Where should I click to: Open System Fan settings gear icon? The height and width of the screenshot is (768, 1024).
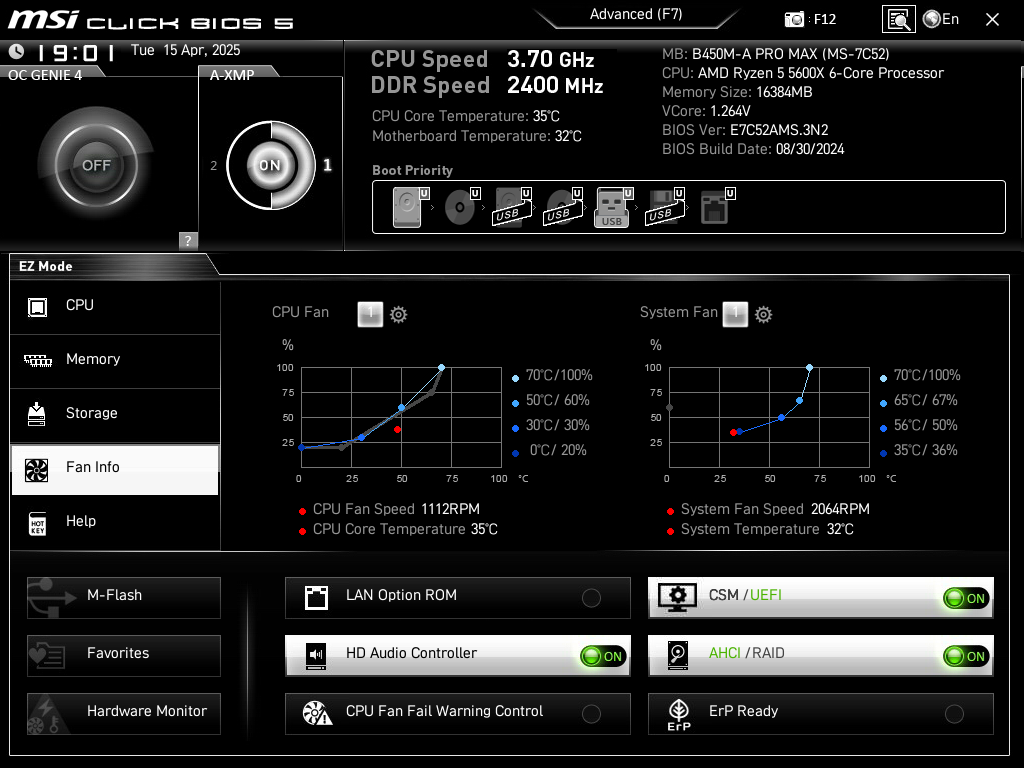point(763,315)
